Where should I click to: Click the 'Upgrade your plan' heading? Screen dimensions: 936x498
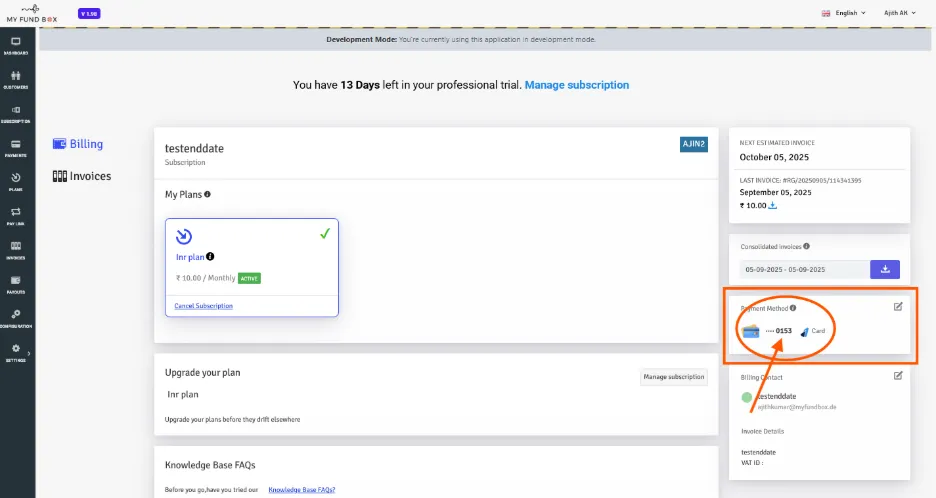point(202,373)
